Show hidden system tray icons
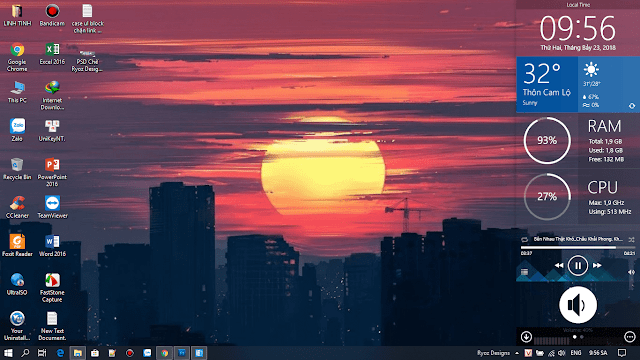Image resolution: width=640 pixels, height=360 pixels. [517, 353]
